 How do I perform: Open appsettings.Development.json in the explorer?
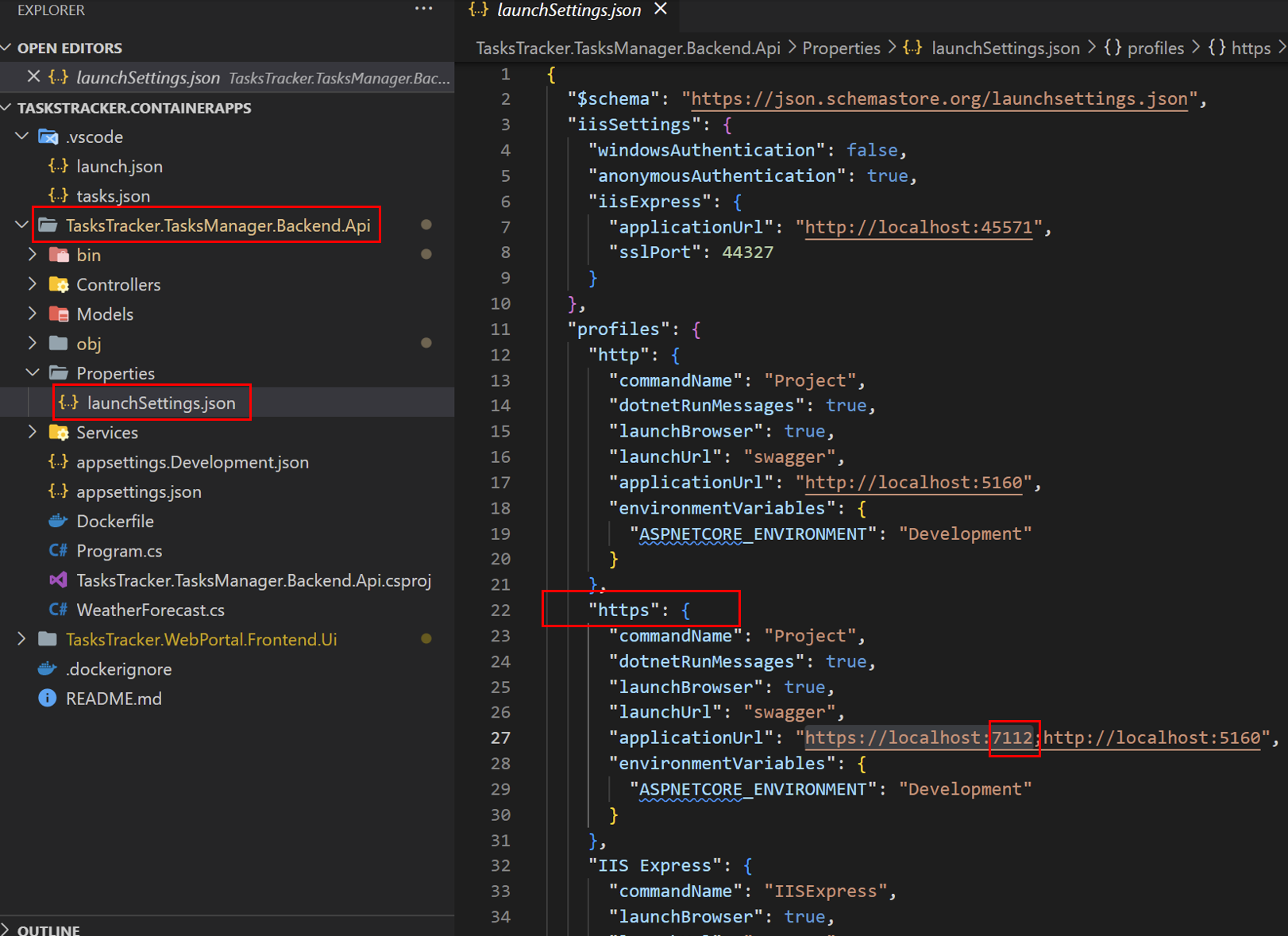tap(192, 462)
